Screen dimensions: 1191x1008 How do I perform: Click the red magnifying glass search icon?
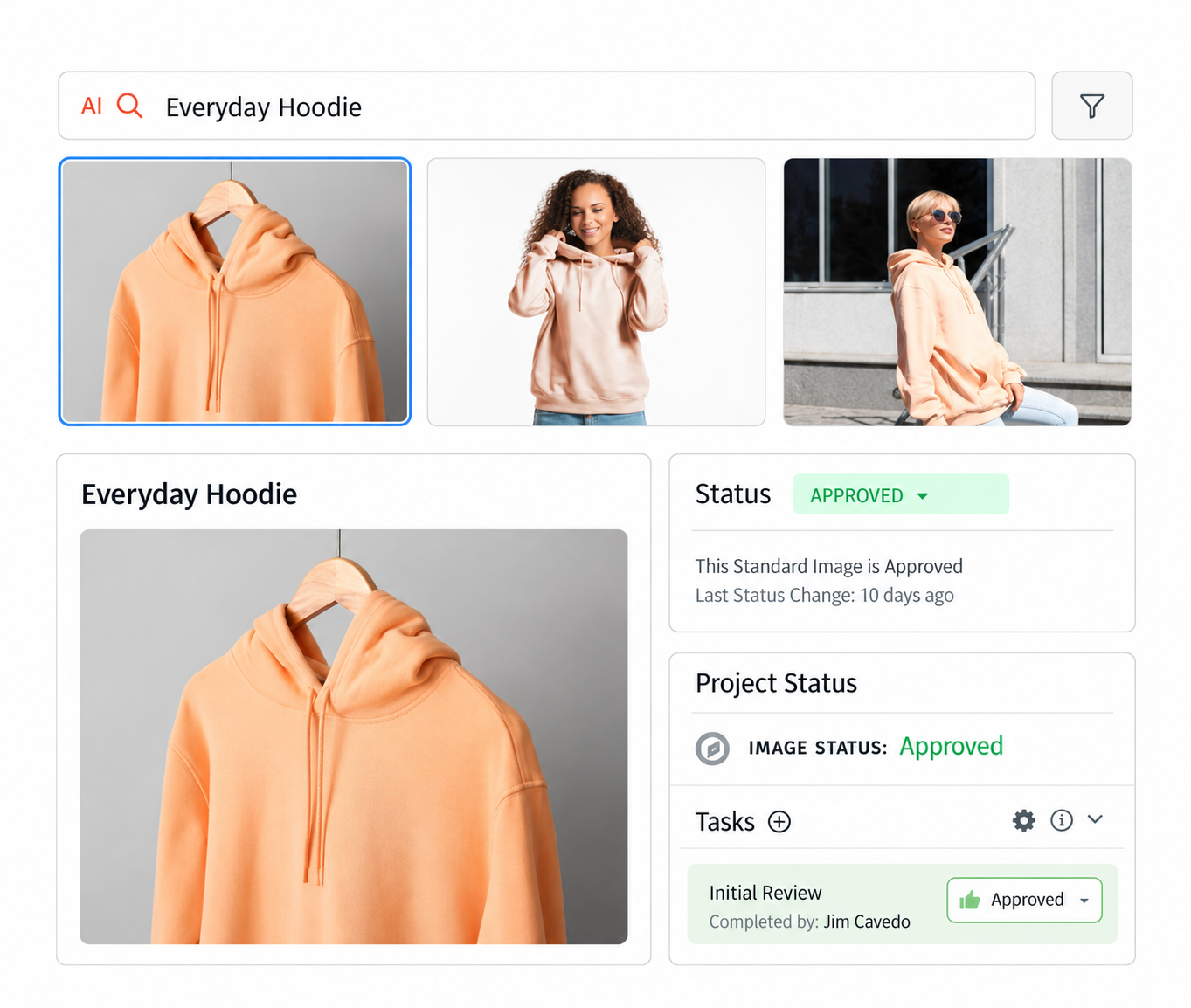pyautogui.click(x=129, y=106)
